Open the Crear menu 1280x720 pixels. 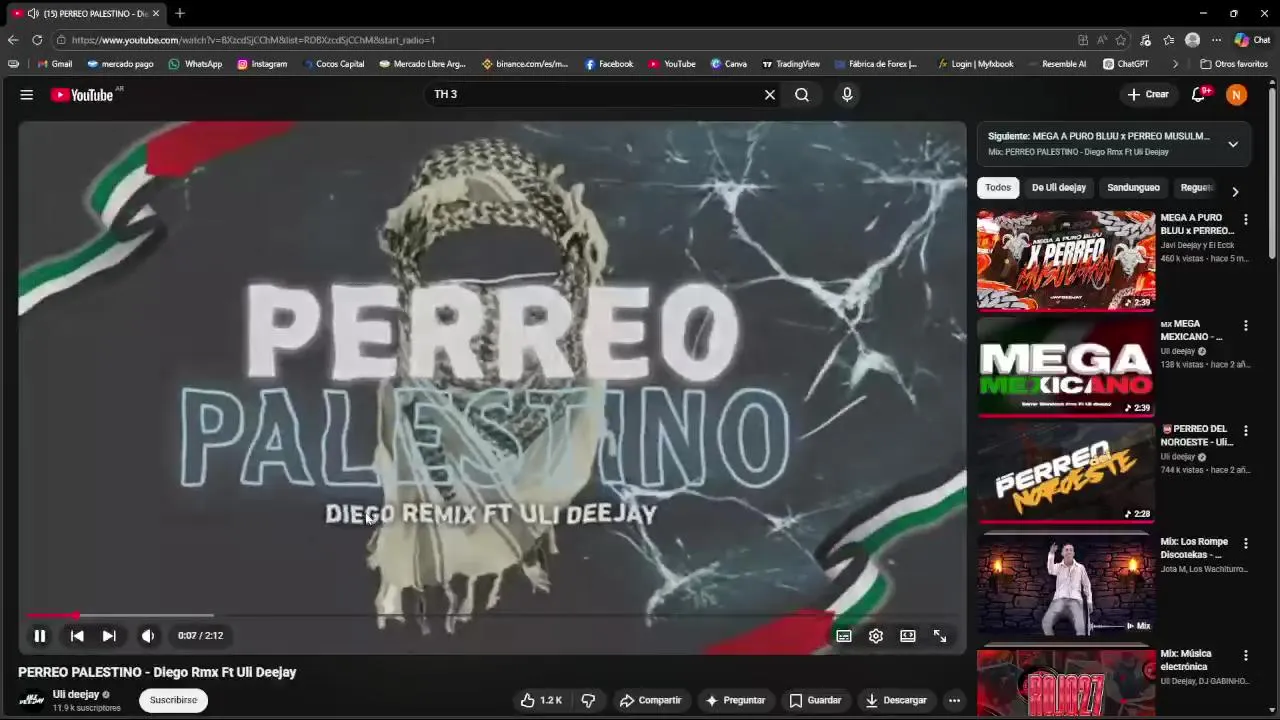[1147, 94]
